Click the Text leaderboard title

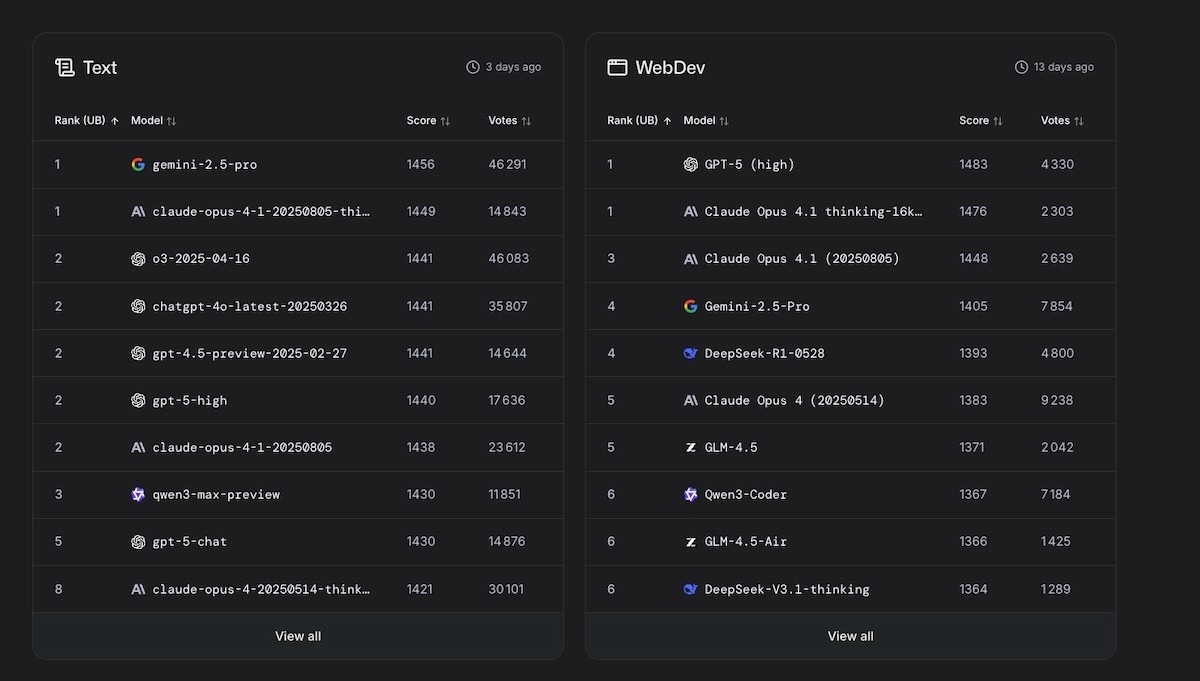pos(100,67)
